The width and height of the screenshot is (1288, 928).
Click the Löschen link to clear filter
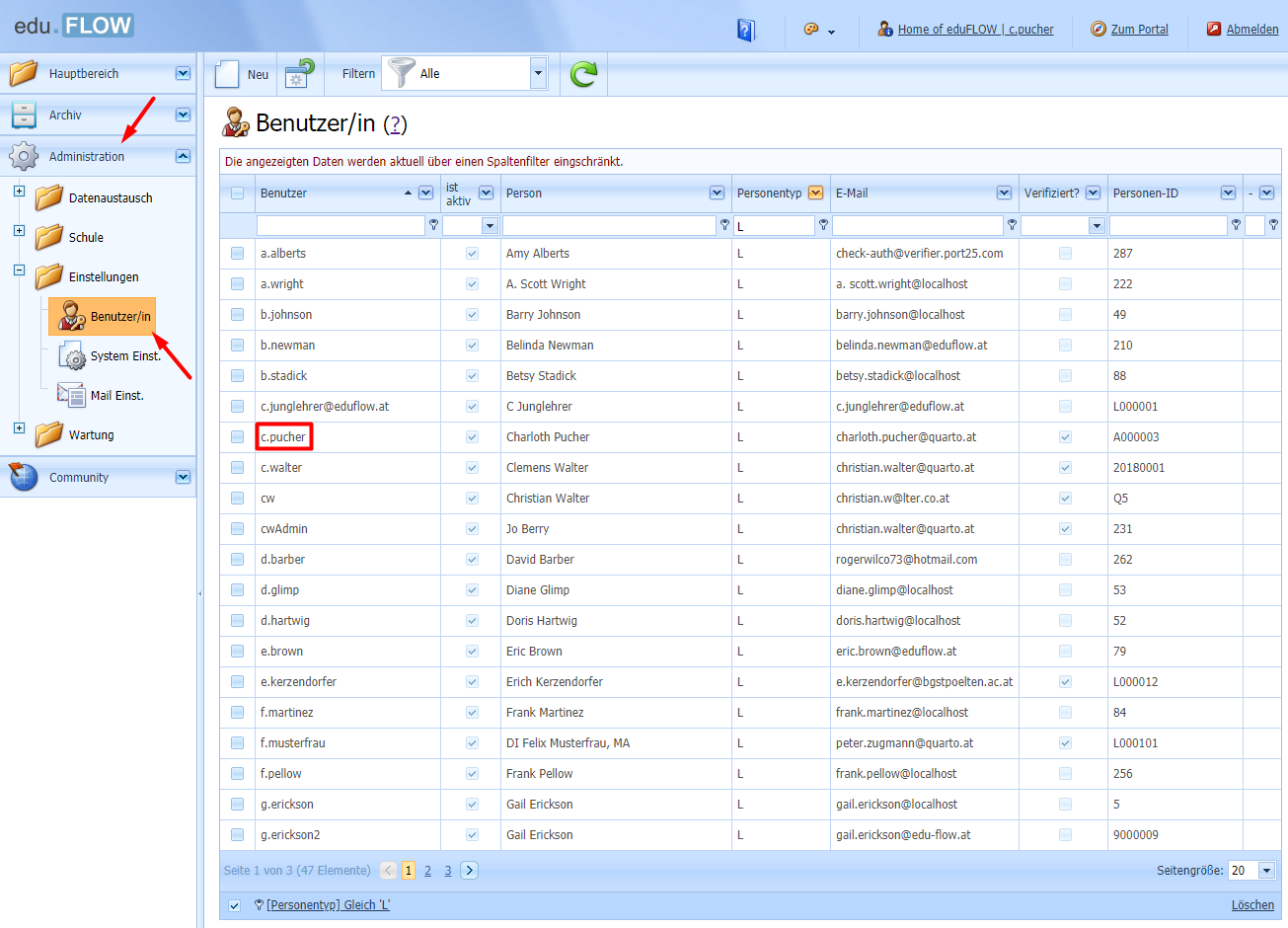pyautogui.click(x=1251, y=905)
